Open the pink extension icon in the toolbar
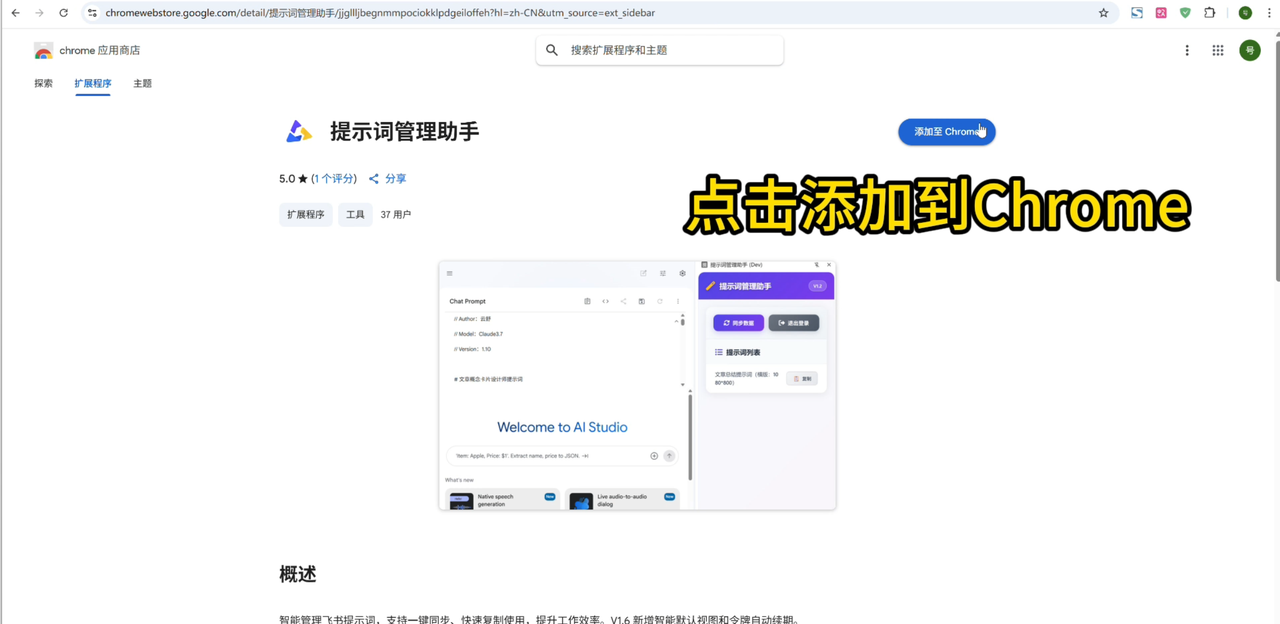Image resolution: width=1280 pixels, height=624 pixels. tap(1161, 13)
